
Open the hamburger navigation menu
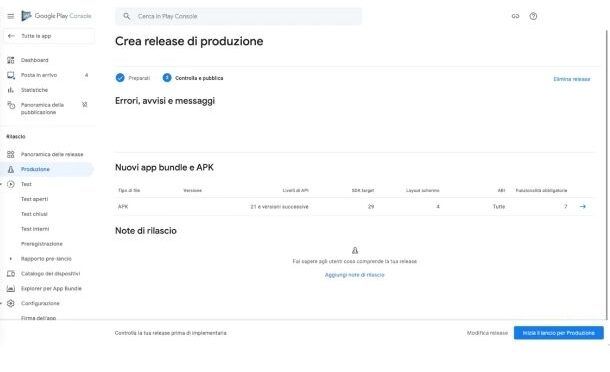coord(11,16)
